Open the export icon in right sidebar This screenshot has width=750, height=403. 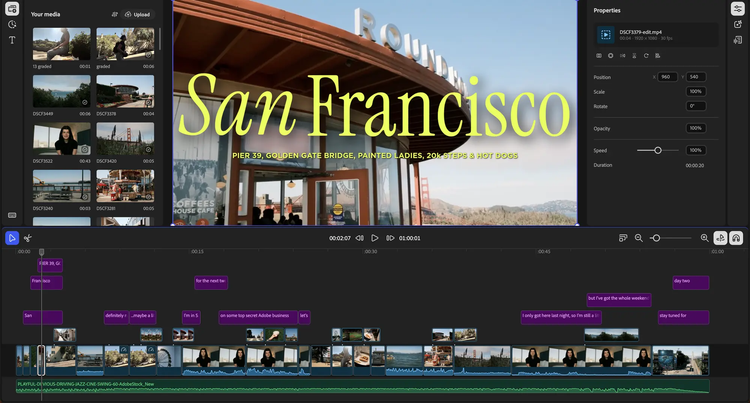(737, 24)
